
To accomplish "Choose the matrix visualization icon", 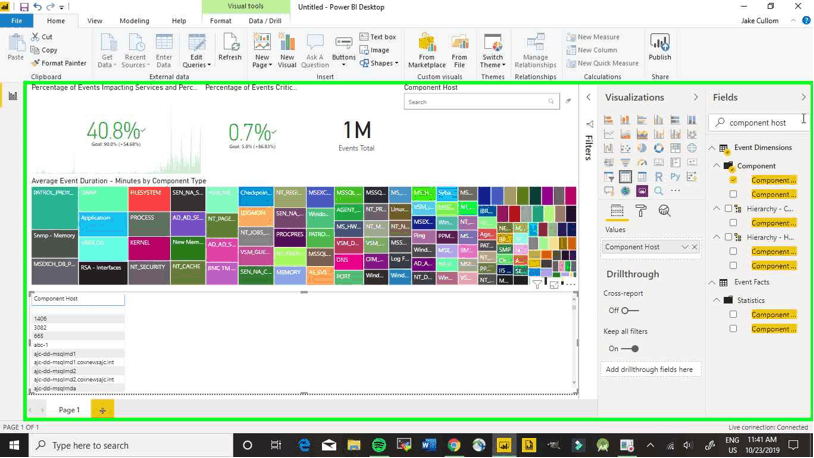I will tap(642, 177).
